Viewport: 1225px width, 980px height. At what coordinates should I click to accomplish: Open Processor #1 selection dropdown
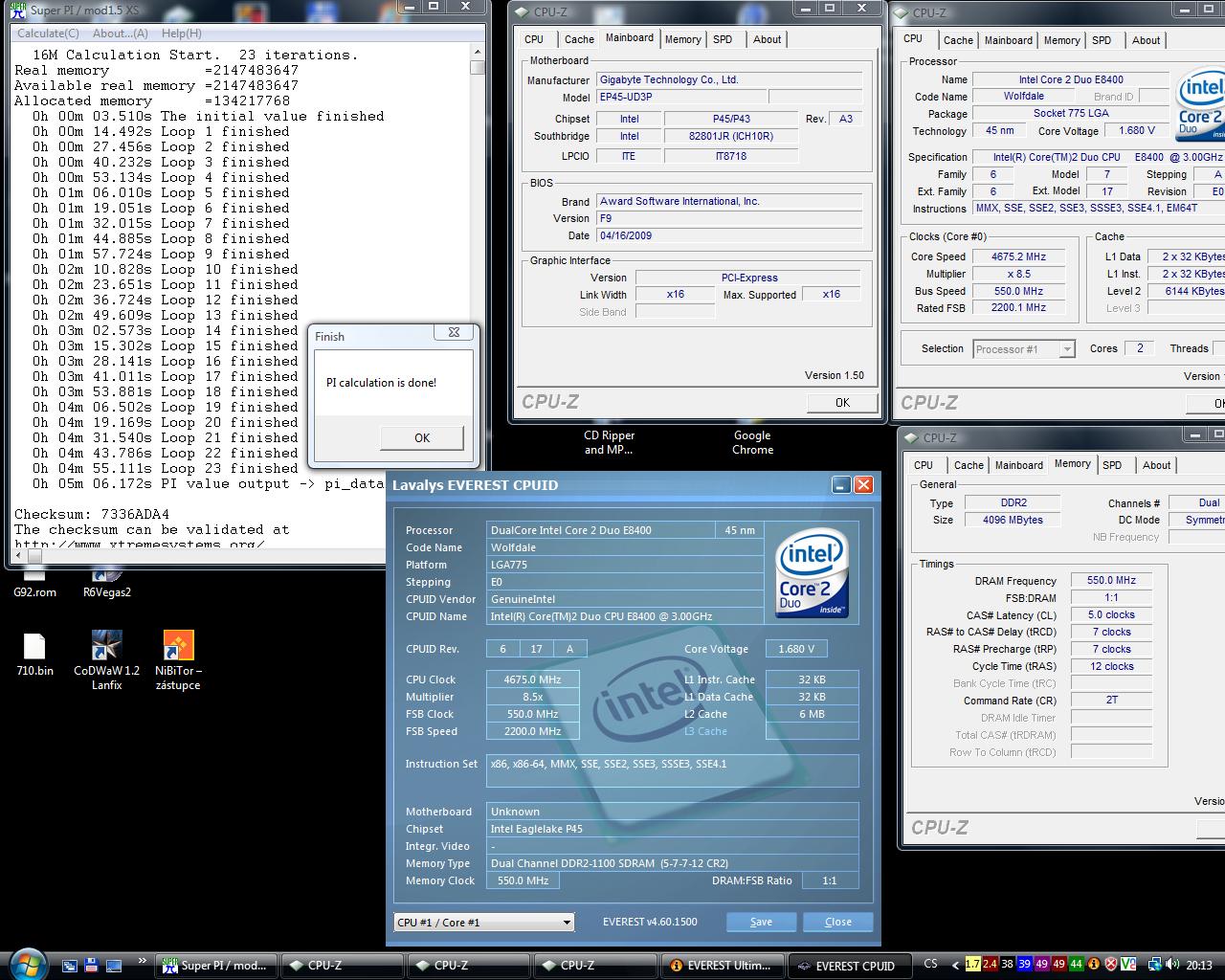coord(1024,349)
